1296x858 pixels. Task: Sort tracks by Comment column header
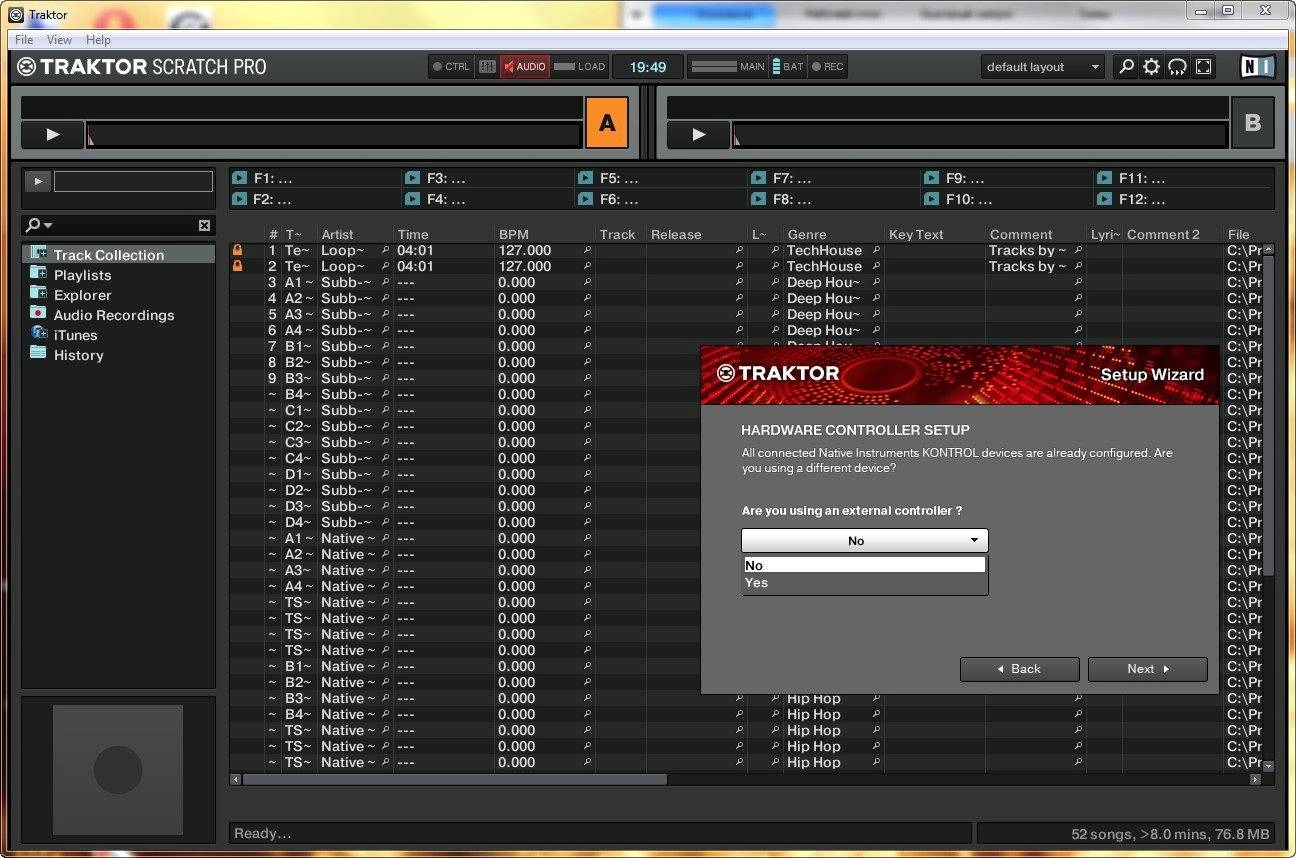click(1021, 235)
